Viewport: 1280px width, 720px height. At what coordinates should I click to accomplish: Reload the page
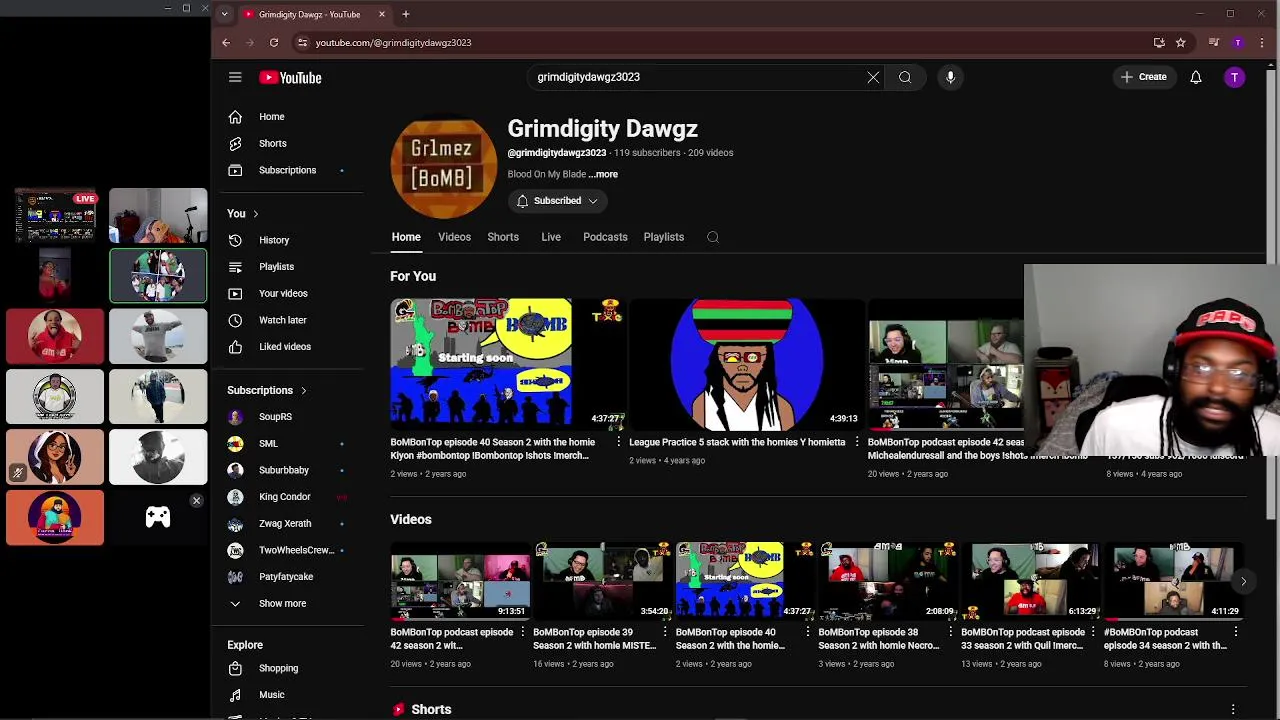(273, 42)
